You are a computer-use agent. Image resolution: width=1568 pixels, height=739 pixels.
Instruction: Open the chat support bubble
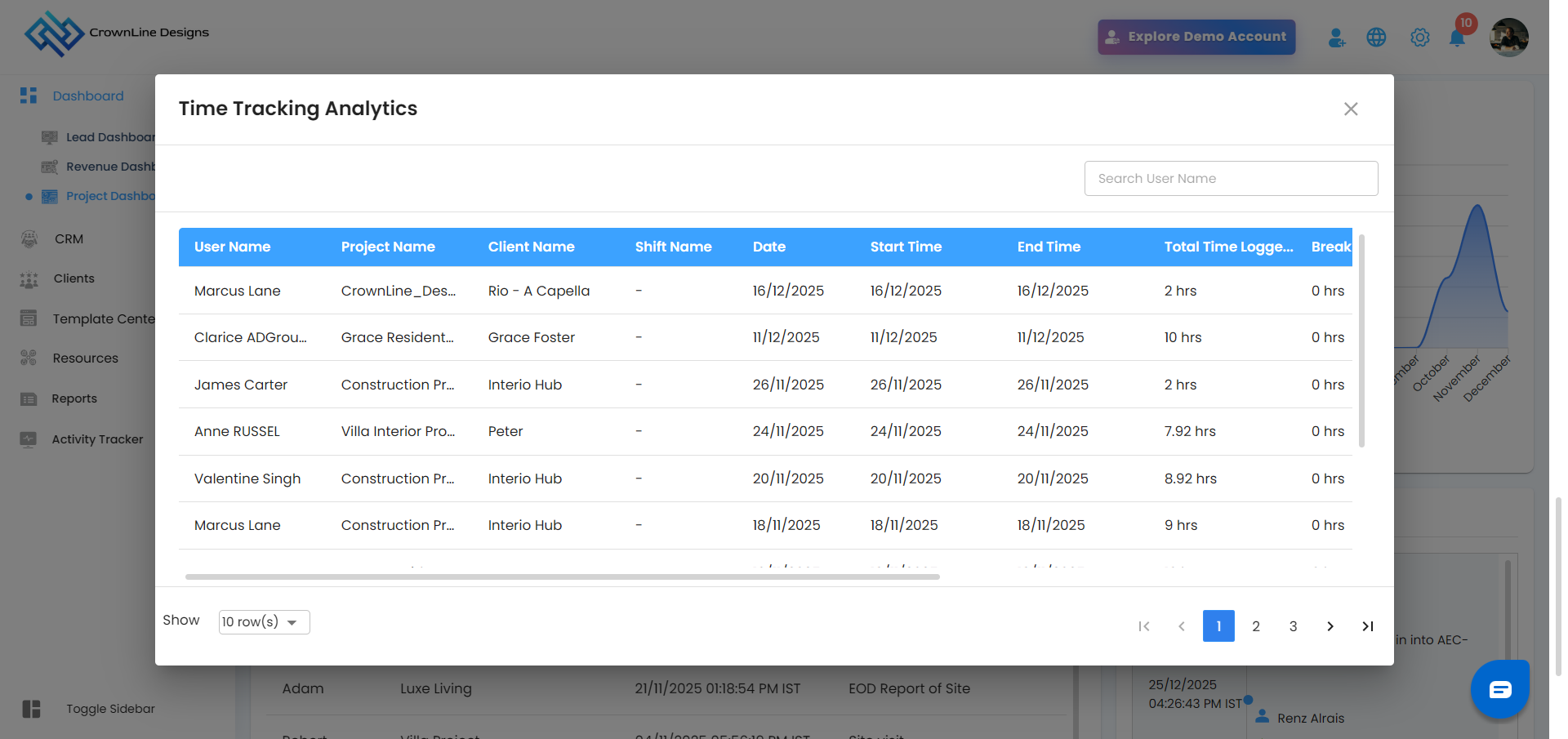click(1500, 689)
